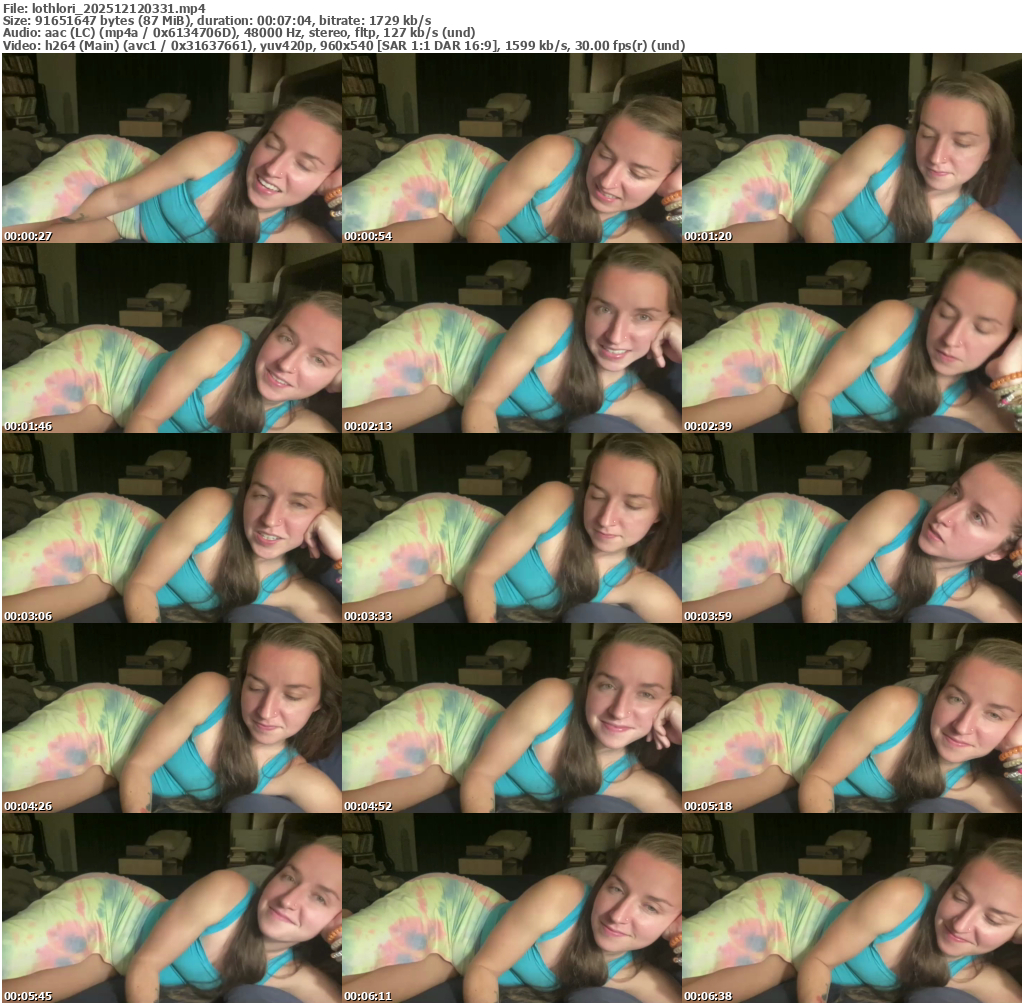Click the thumbnail at 00:03:06

click(x=172, y=528)
